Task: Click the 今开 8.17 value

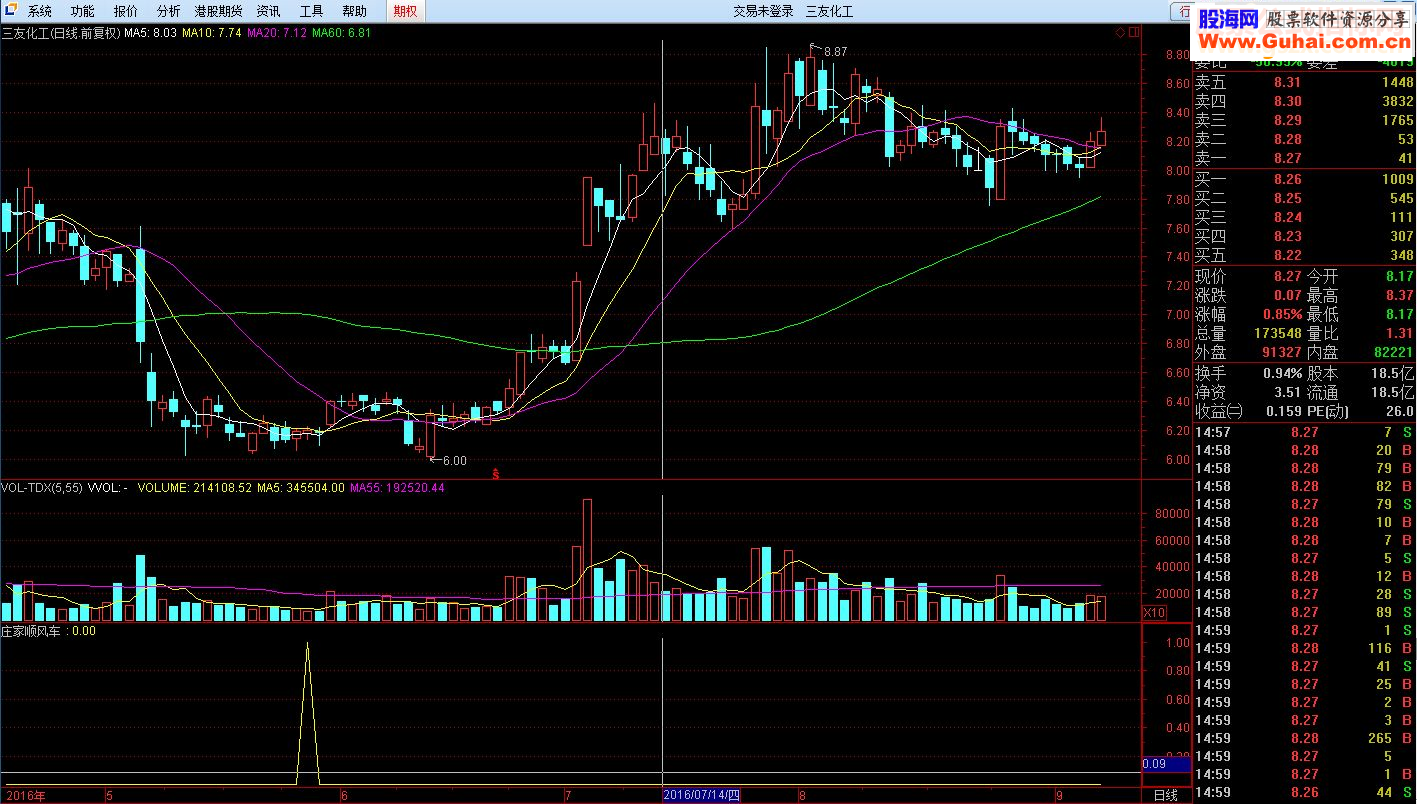Action: pos(1399,276)
